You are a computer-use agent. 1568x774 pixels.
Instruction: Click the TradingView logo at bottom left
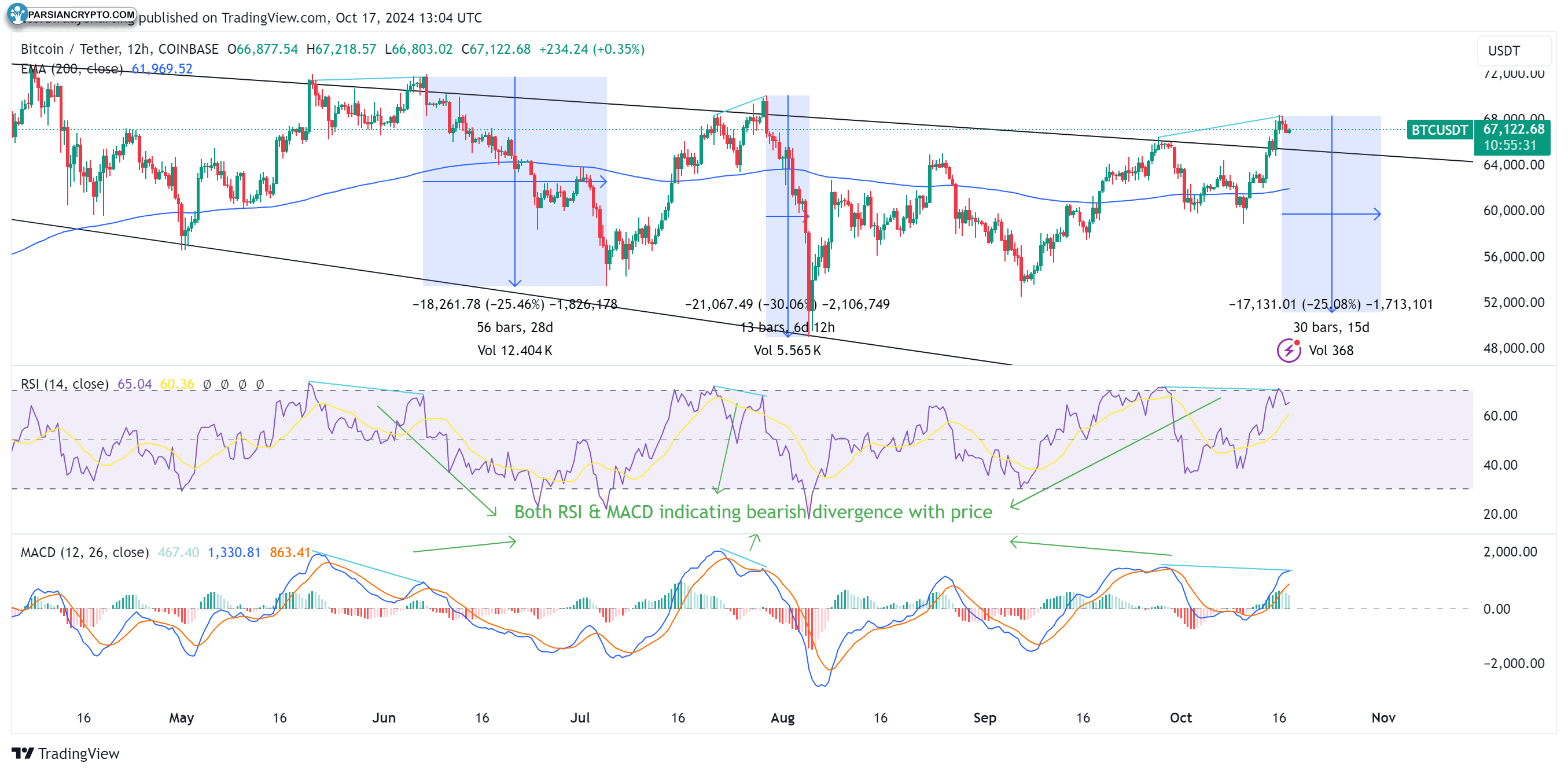coord(66,753)
